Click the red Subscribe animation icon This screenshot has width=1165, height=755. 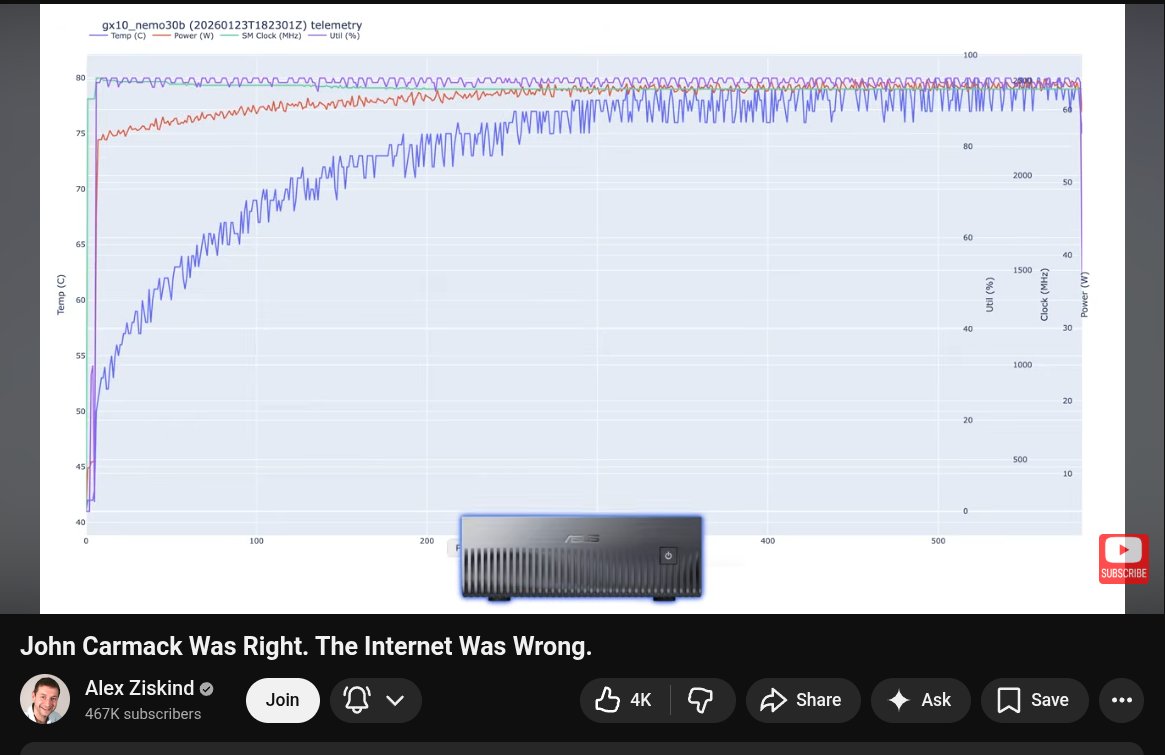(x=1123, y=558)
